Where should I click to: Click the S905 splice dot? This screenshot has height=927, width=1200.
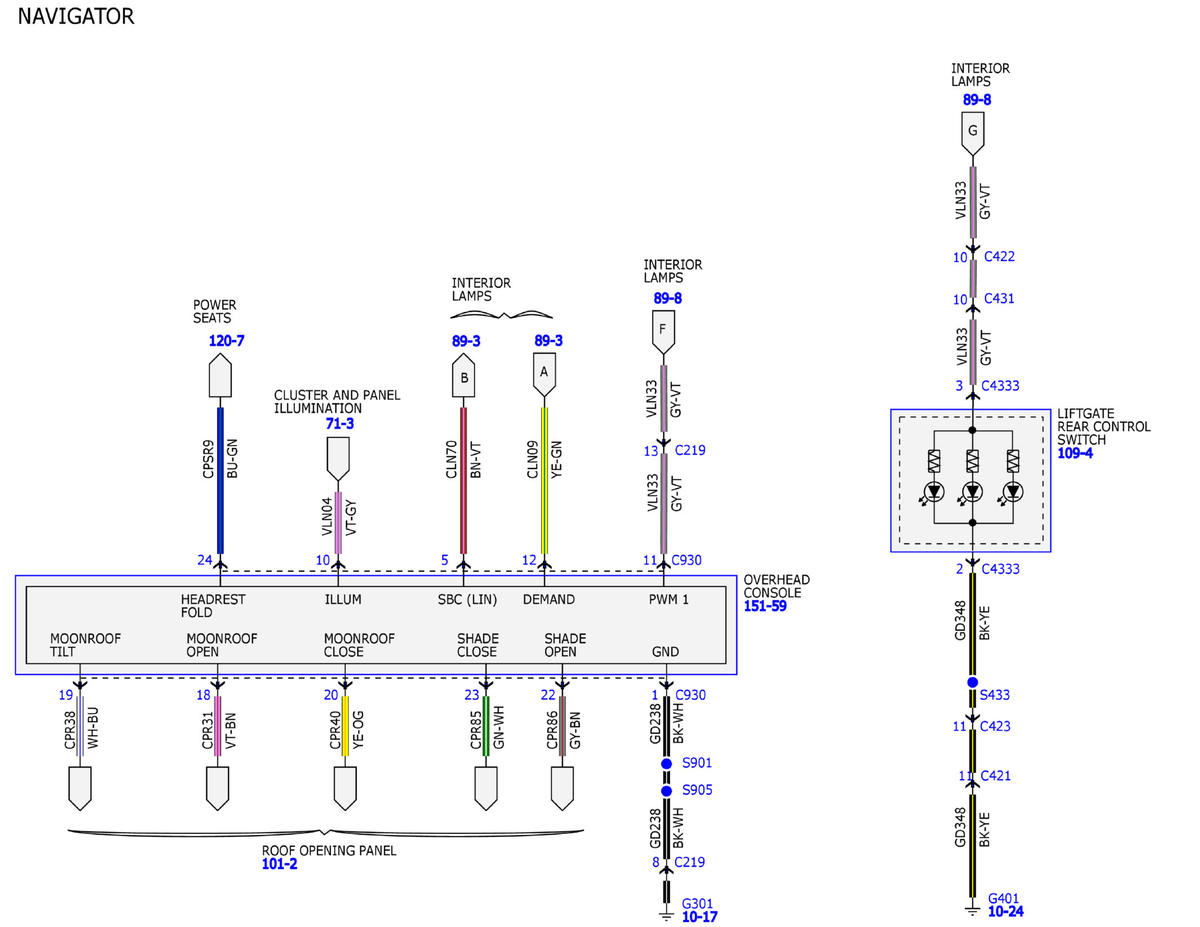coord(667,790)
